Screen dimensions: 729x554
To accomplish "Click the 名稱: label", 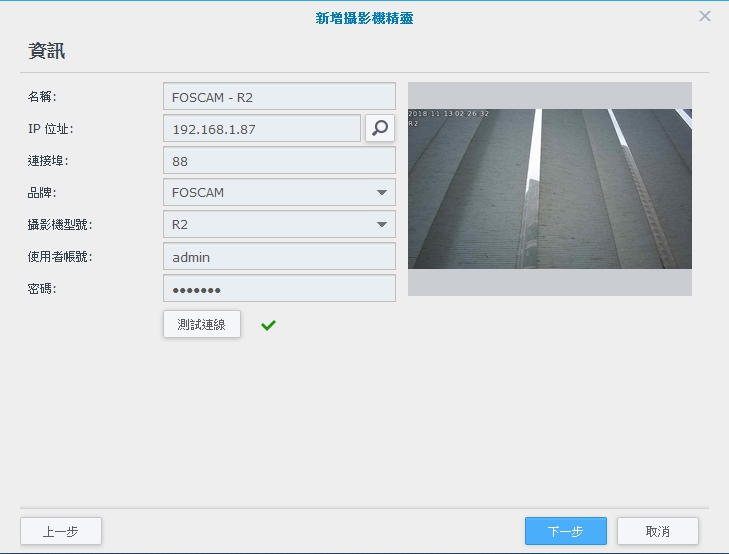I will click(x=42, y=97).
